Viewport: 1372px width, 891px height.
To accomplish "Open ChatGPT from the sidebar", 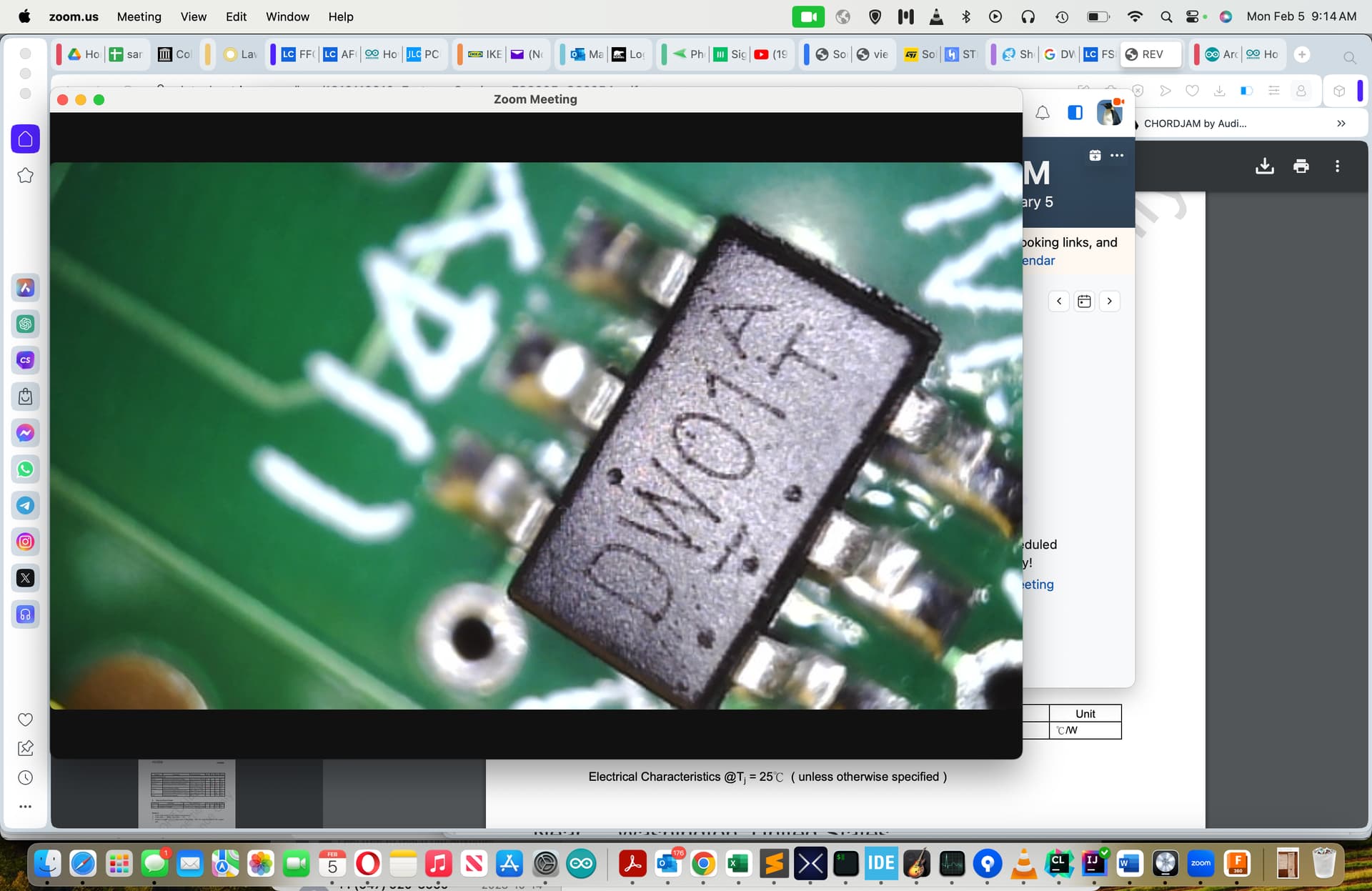I will 26,324.
